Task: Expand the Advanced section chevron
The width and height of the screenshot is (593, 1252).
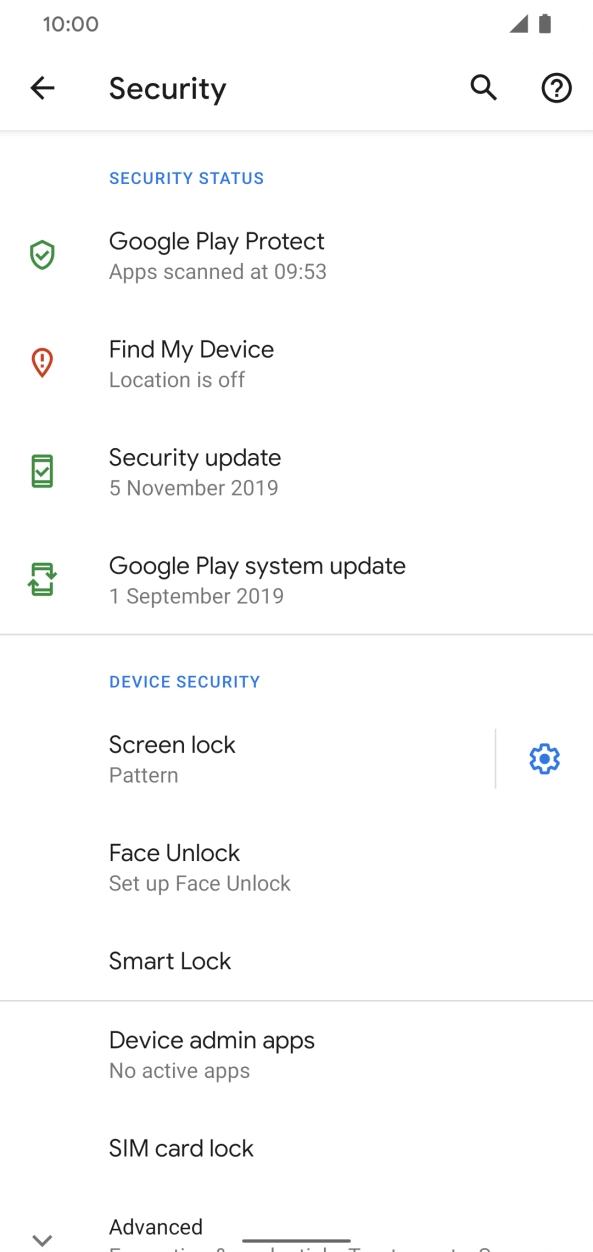Action: coord(43,1238)
